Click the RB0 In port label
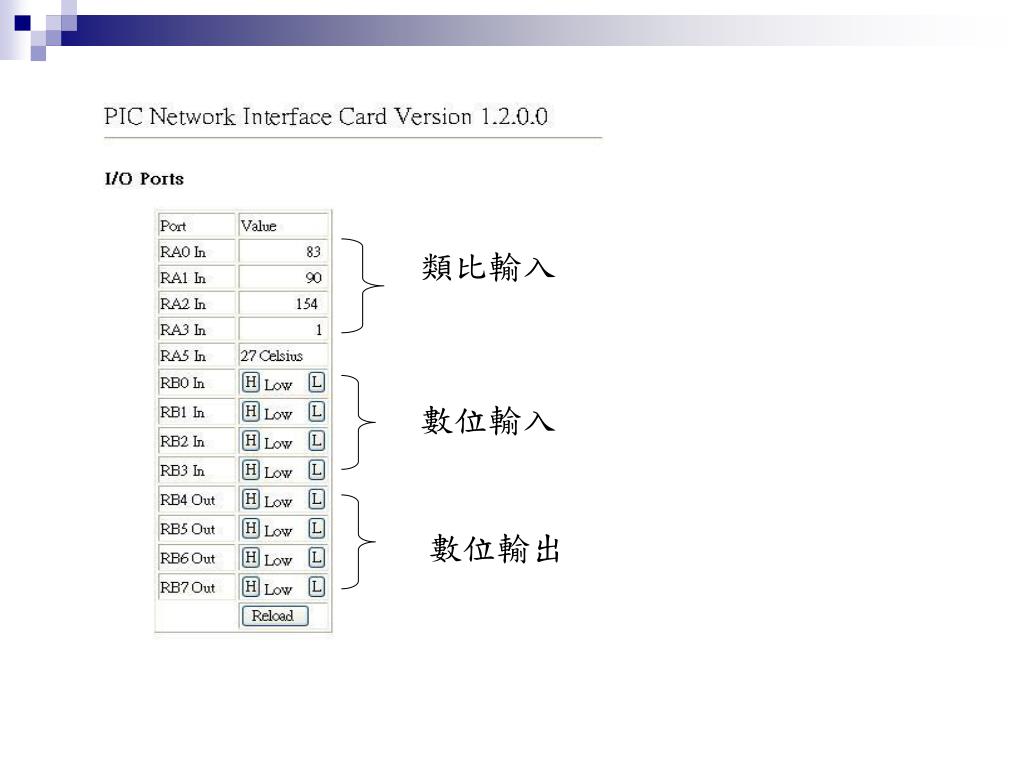 pos(182,383)
